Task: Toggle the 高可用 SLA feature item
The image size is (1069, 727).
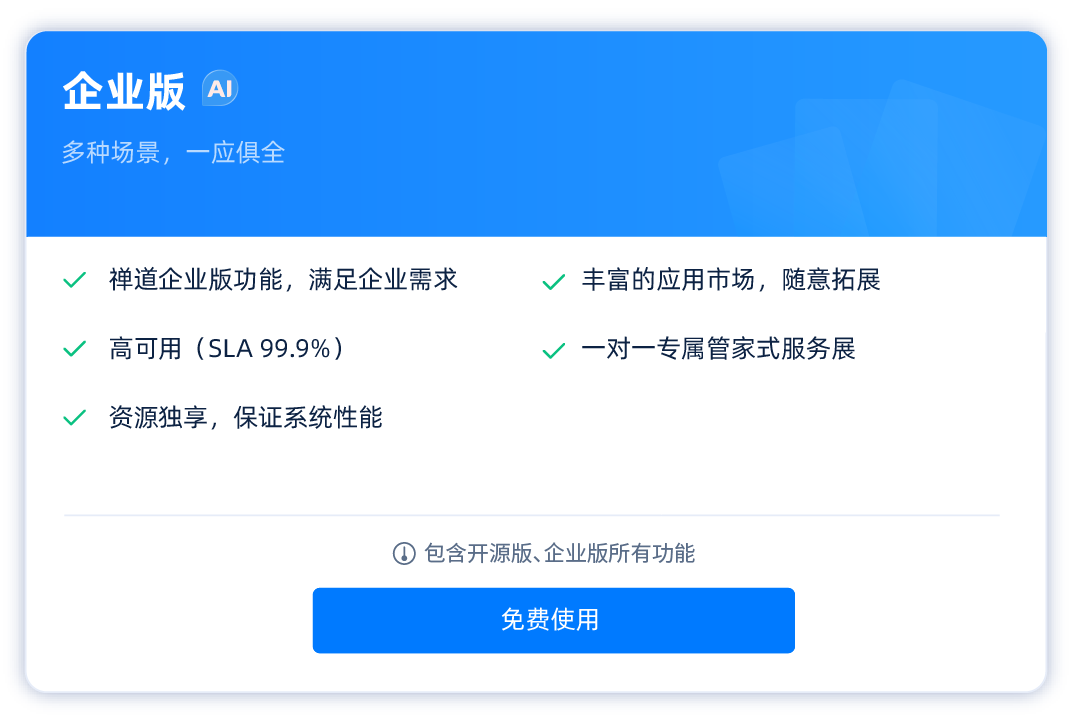Action: tap(225, 349)
